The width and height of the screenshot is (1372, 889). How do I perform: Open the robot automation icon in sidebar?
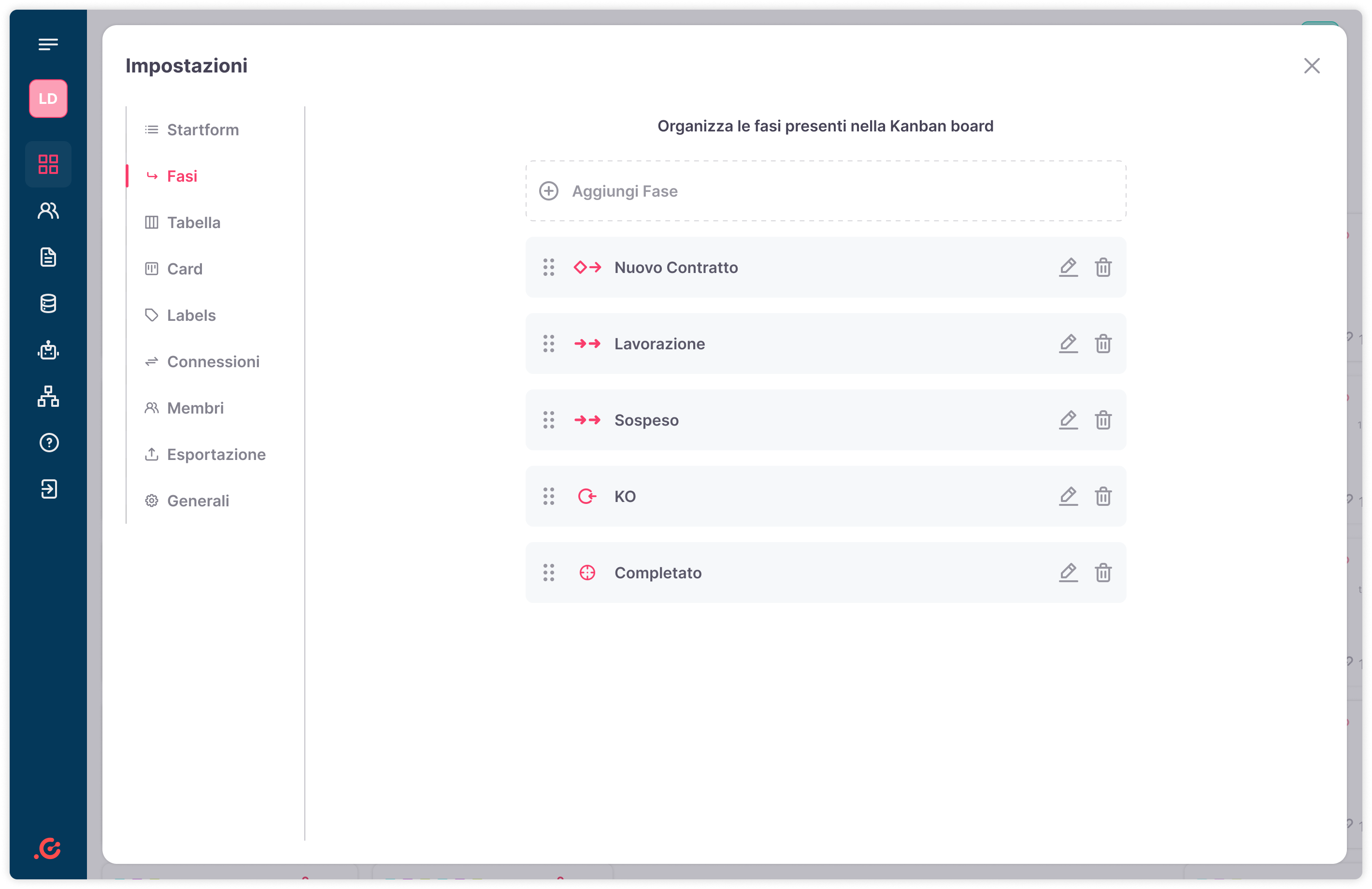pos(48,350)
